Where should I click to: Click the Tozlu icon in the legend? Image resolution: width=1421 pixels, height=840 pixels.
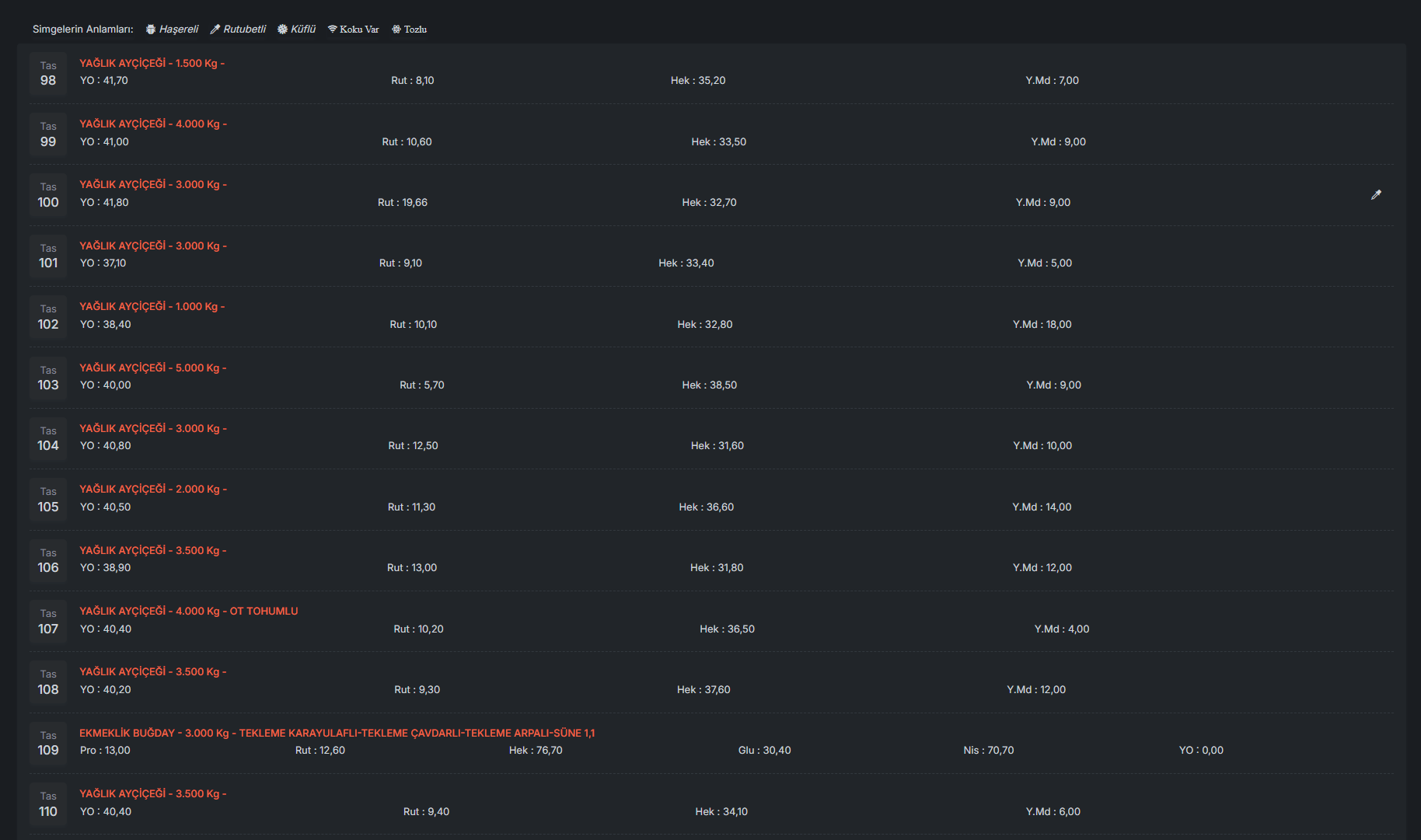tap(396, 30)
